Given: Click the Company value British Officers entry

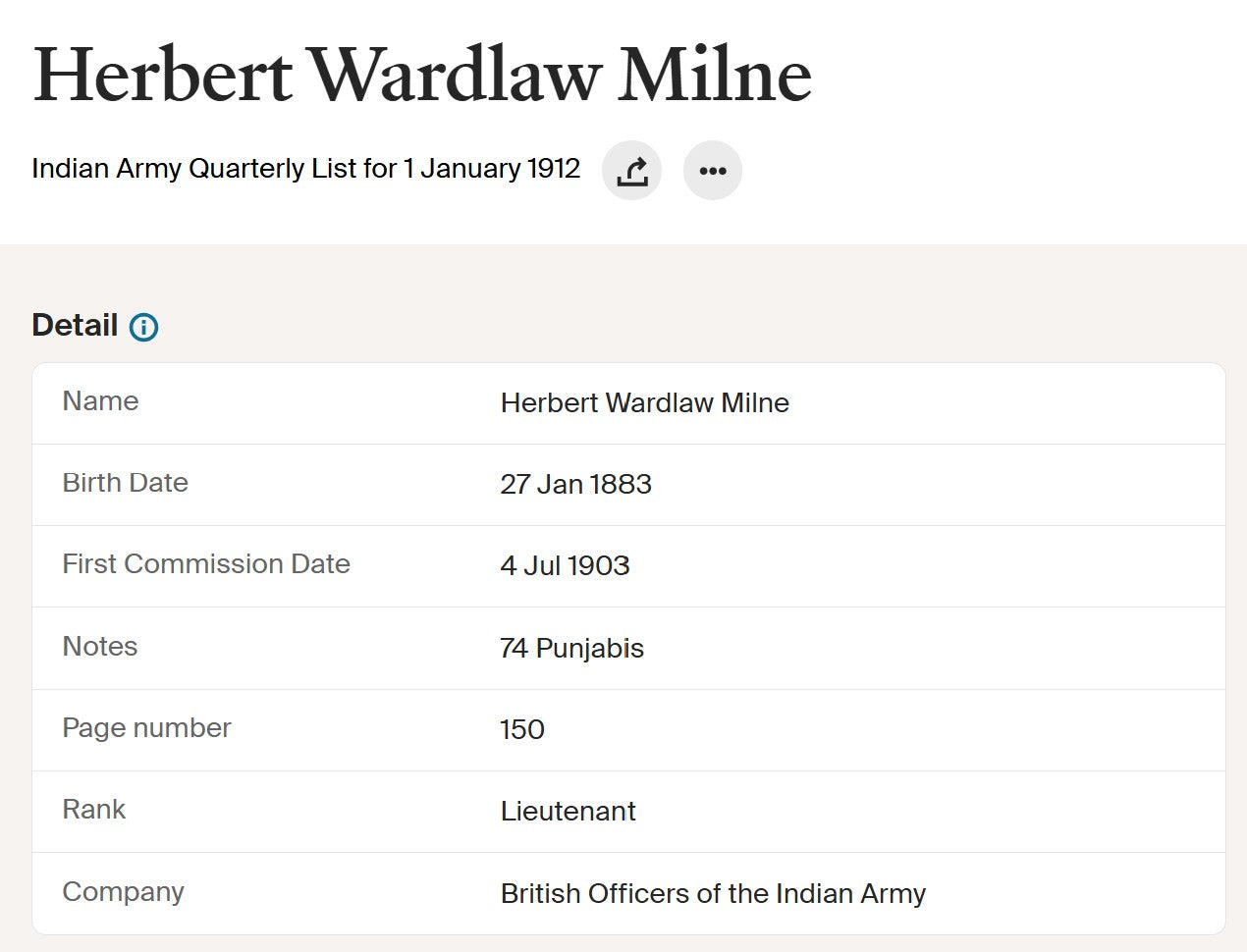Looking at the screenshot, I should (x=714, y=893).
